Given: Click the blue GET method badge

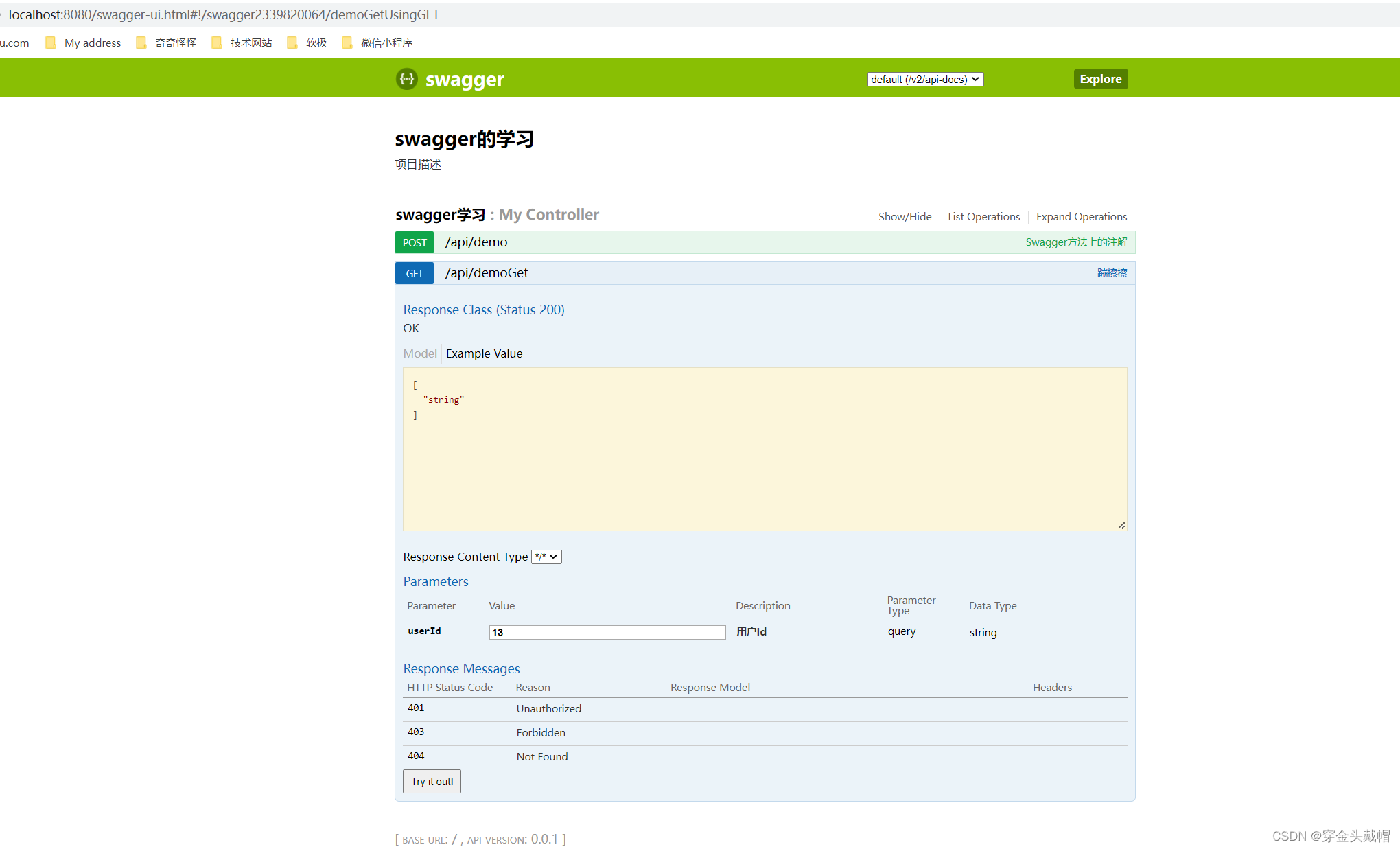Looking at the screenshot, I should (x=414, y=272).
